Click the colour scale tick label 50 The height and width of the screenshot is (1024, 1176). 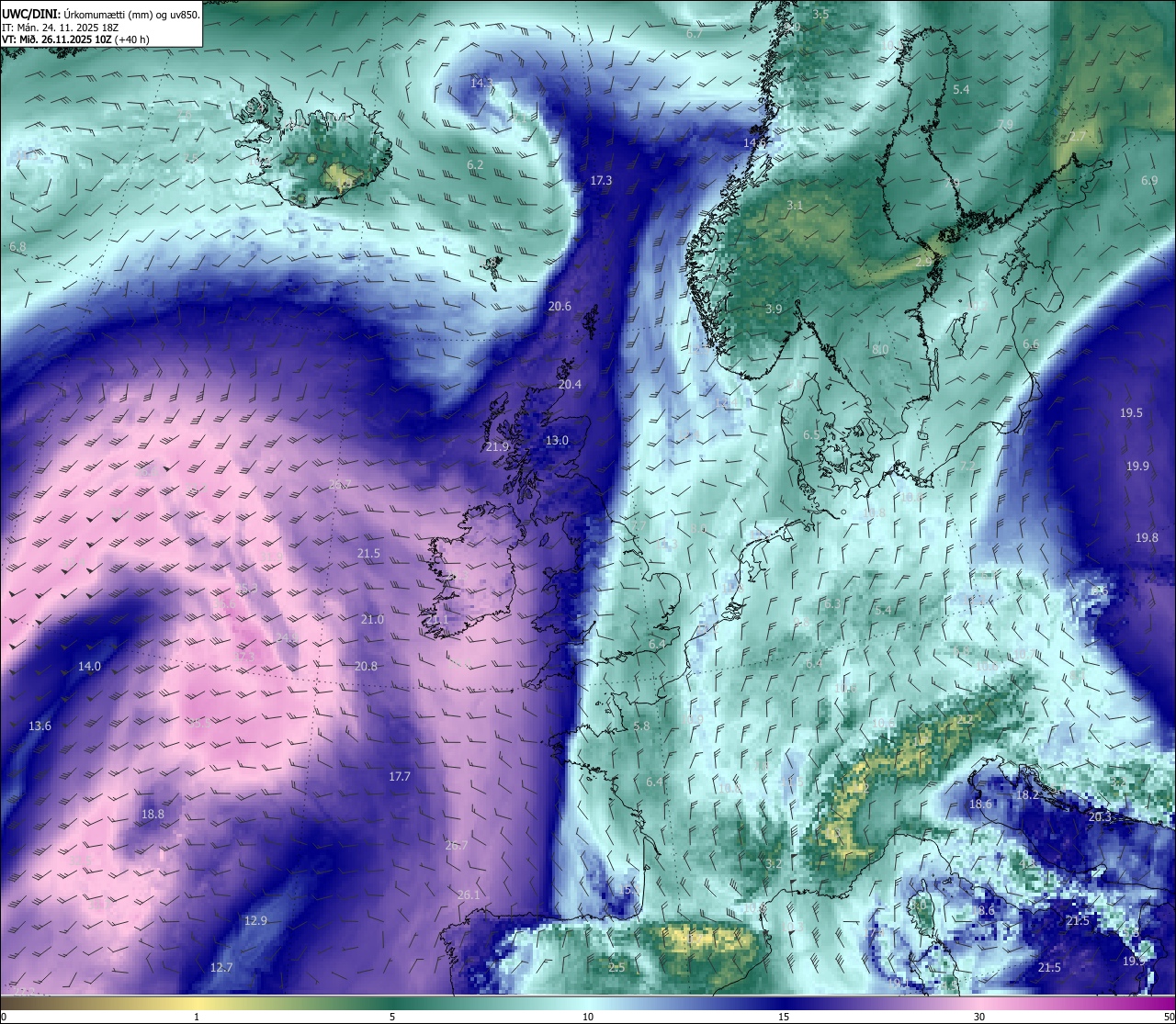pyautogui.click(x=1169, y=1017)
